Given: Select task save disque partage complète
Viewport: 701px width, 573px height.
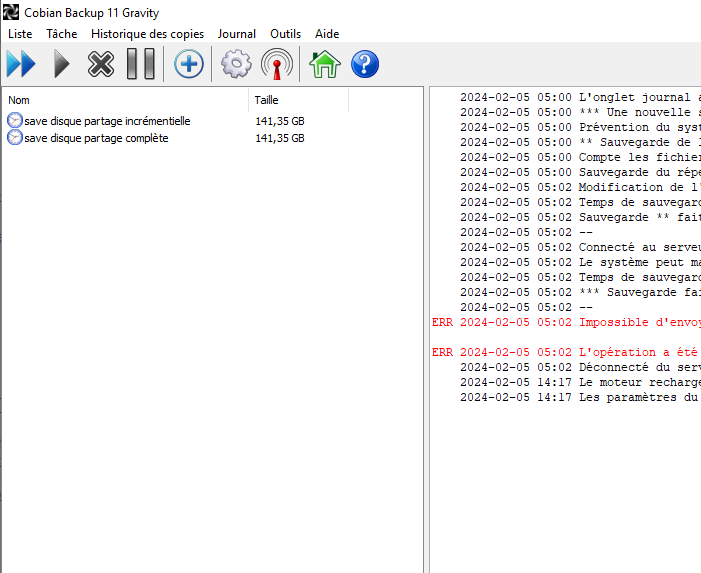Looking at the screenshot, I should pyautogui.click(x=156, y=138).
